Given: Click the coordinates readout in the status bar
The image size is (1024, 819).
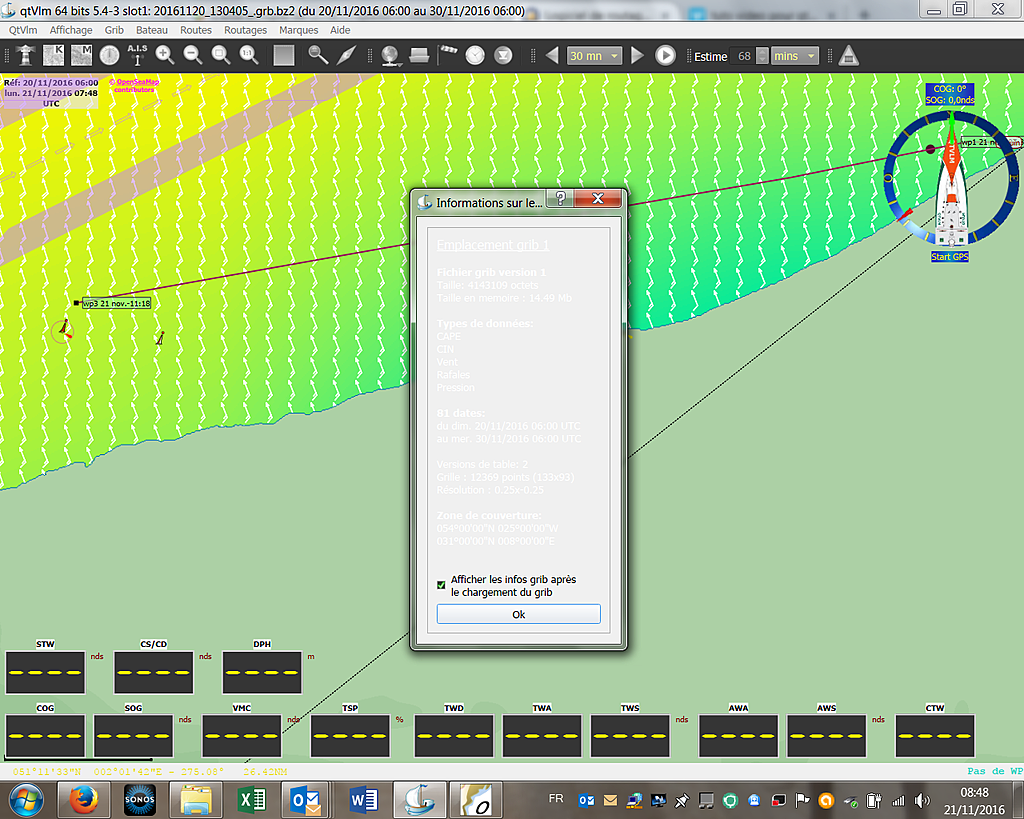Looking at the screenshot, I should (x=150, y=771).
